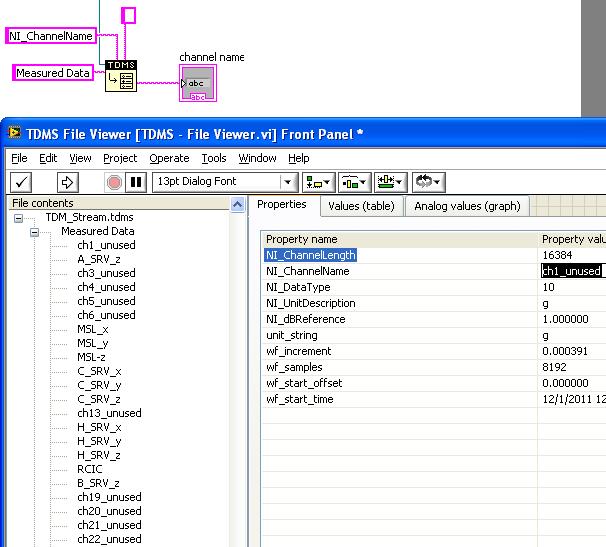606x547 pixels.
Task: Open the Distribute Objects toolbar menu
Action: click(354, 182)
